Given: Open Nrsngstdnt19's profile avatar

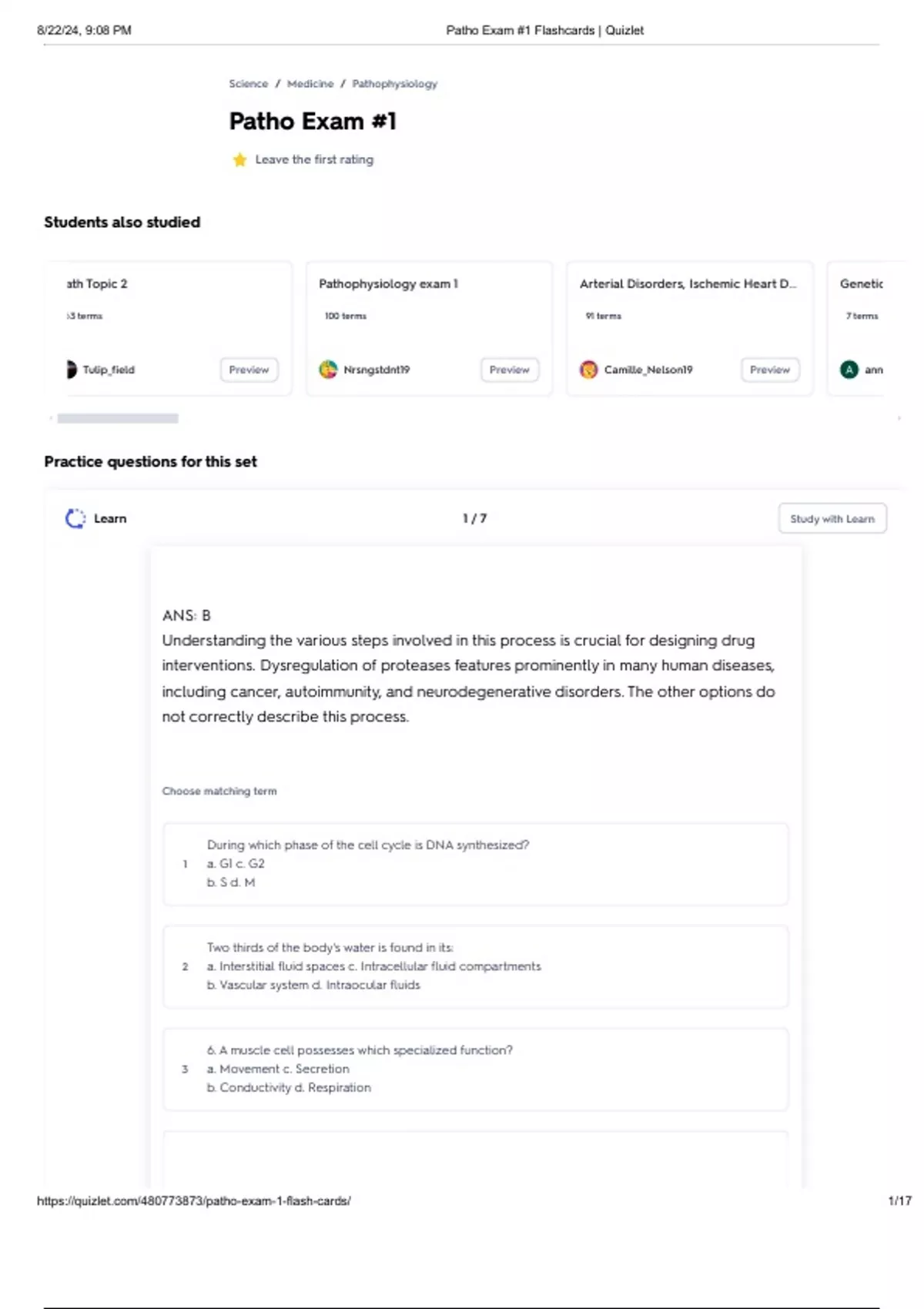Looking at the screenshot, I should (328, 370).
